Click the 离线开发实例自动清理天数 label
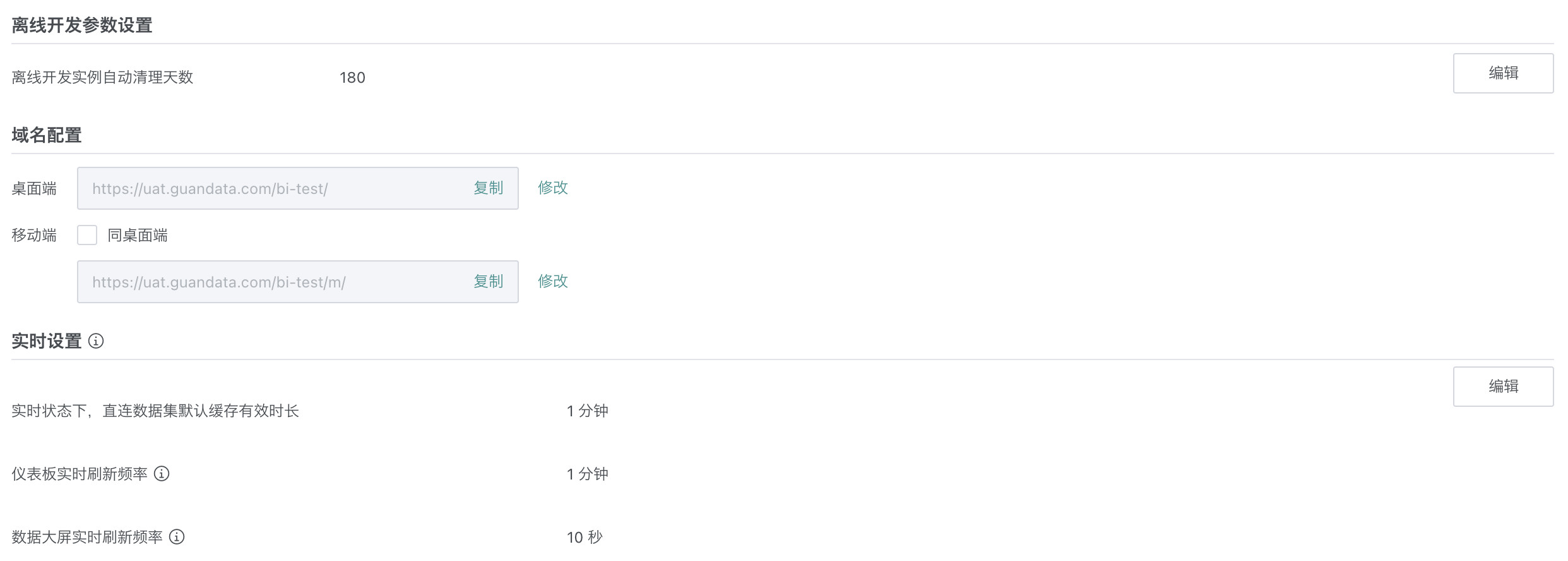Screen dimensions: 1568x561 [x=102, y=78]
